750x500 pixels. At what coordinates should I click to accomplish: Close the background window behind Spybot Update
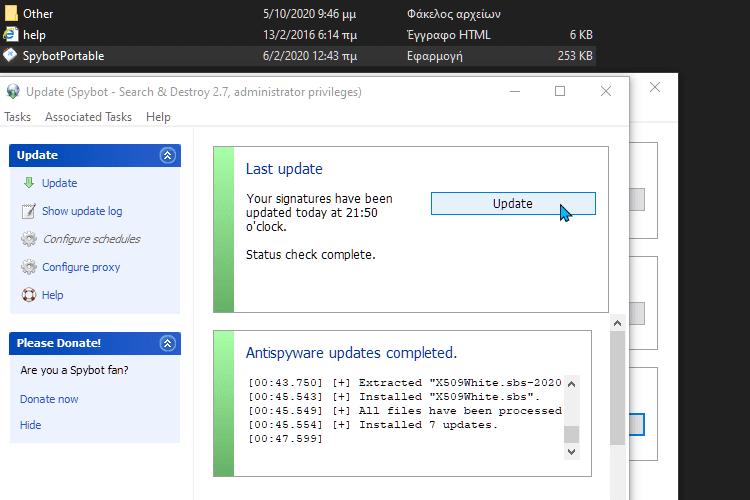655,87
